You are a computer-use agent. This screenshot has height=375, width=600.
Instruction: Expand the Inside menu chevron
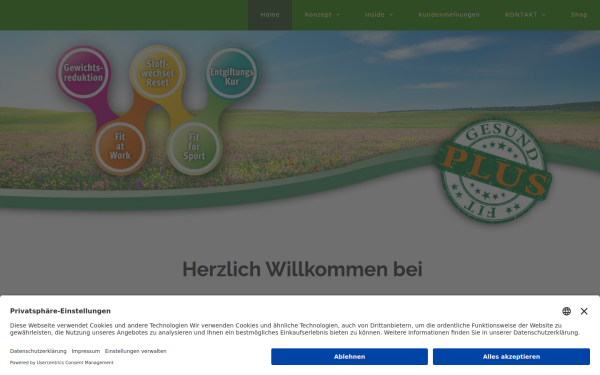point(391,15)
